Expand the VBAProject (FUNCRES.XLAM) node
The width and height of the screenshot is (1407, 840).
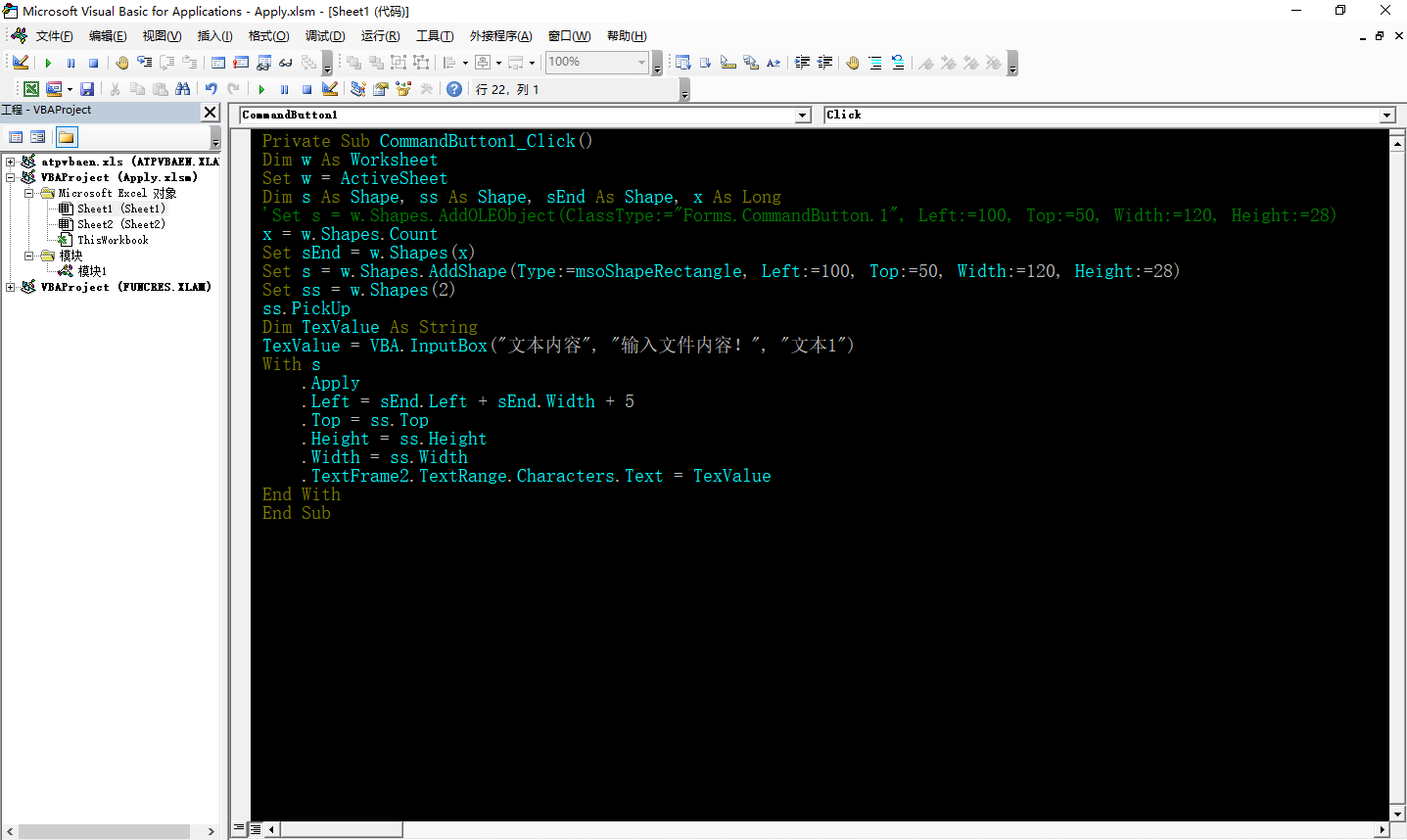pos(10,287)
